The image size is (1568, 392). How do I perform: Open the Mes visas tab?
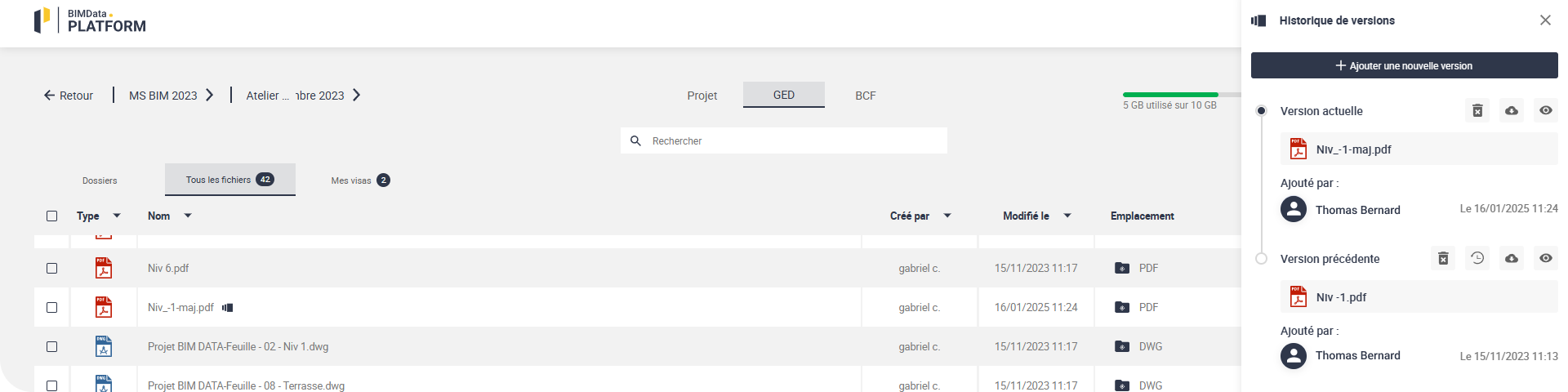point(359,180)
